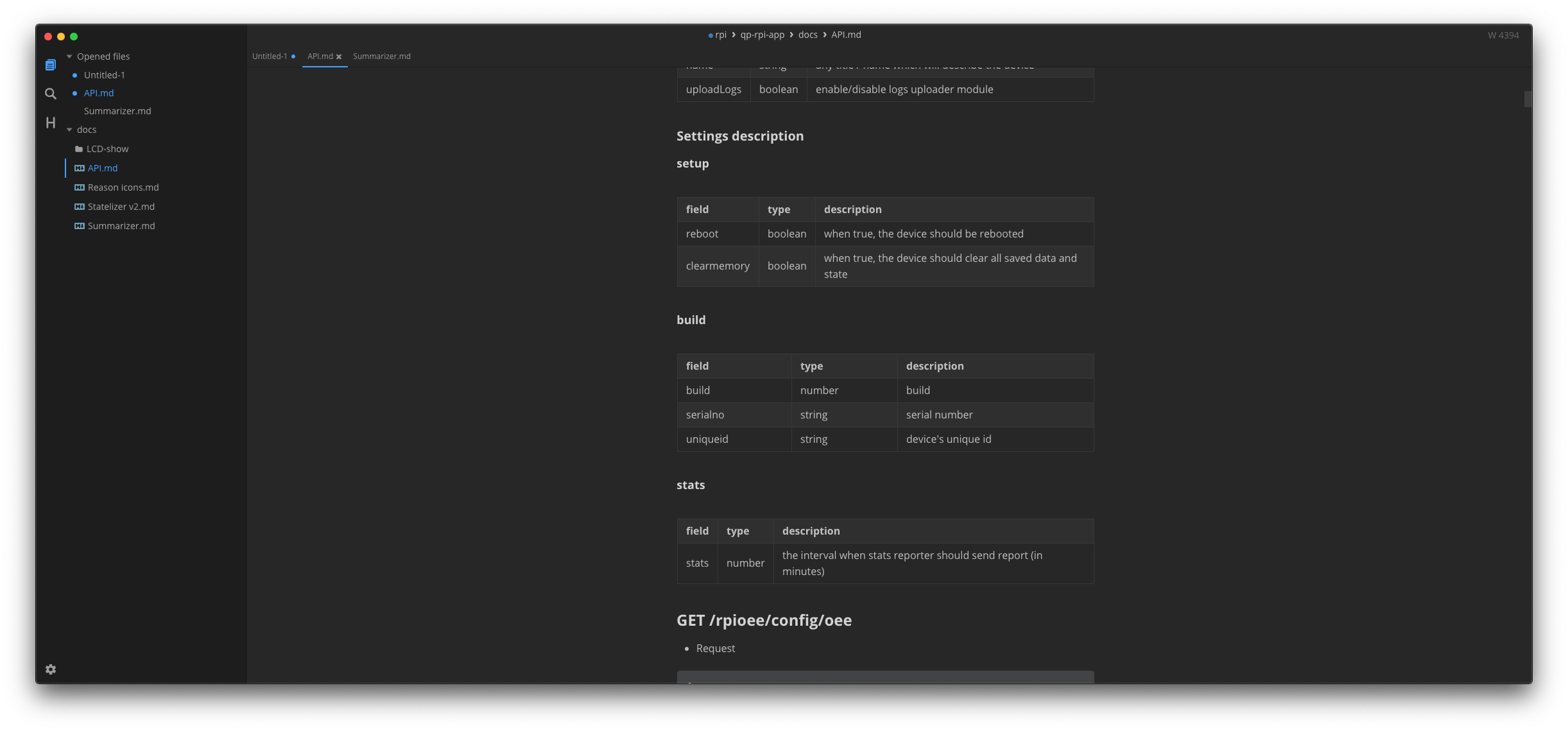Click the unsaved dot beside API.md
Screen dimensions: 1568x731
(75, 93)
